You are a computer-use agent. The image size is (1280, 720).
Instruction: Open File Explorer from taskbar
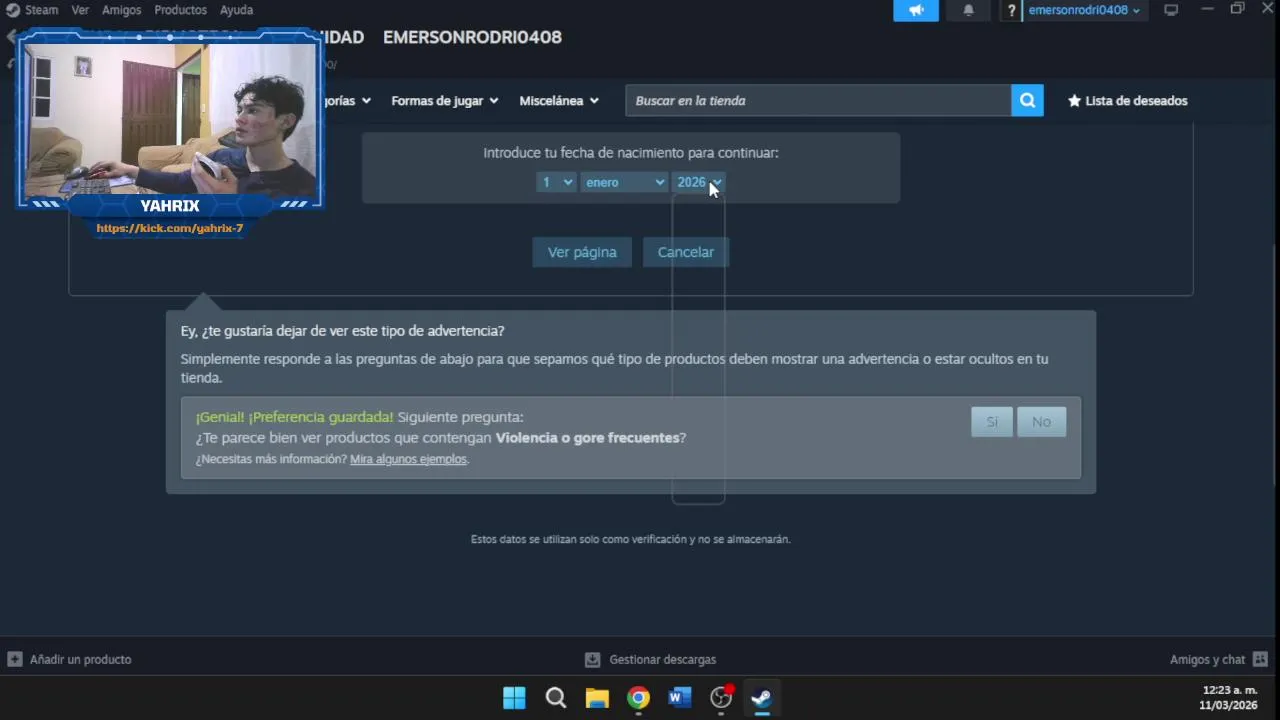(x=597, y=698)
